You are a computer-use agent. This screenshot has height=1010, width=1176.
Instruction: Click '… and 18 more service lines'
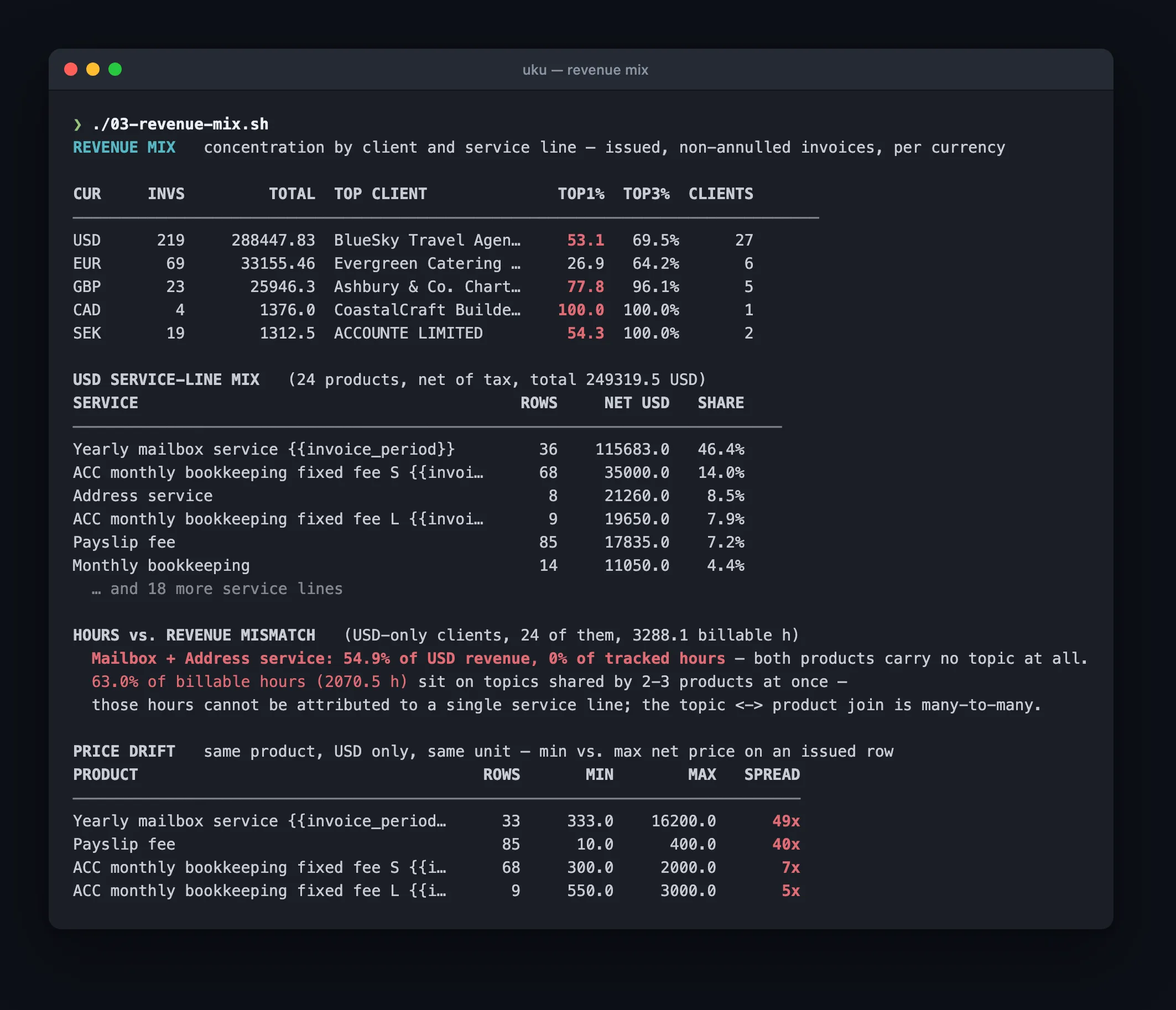point(217,589)
